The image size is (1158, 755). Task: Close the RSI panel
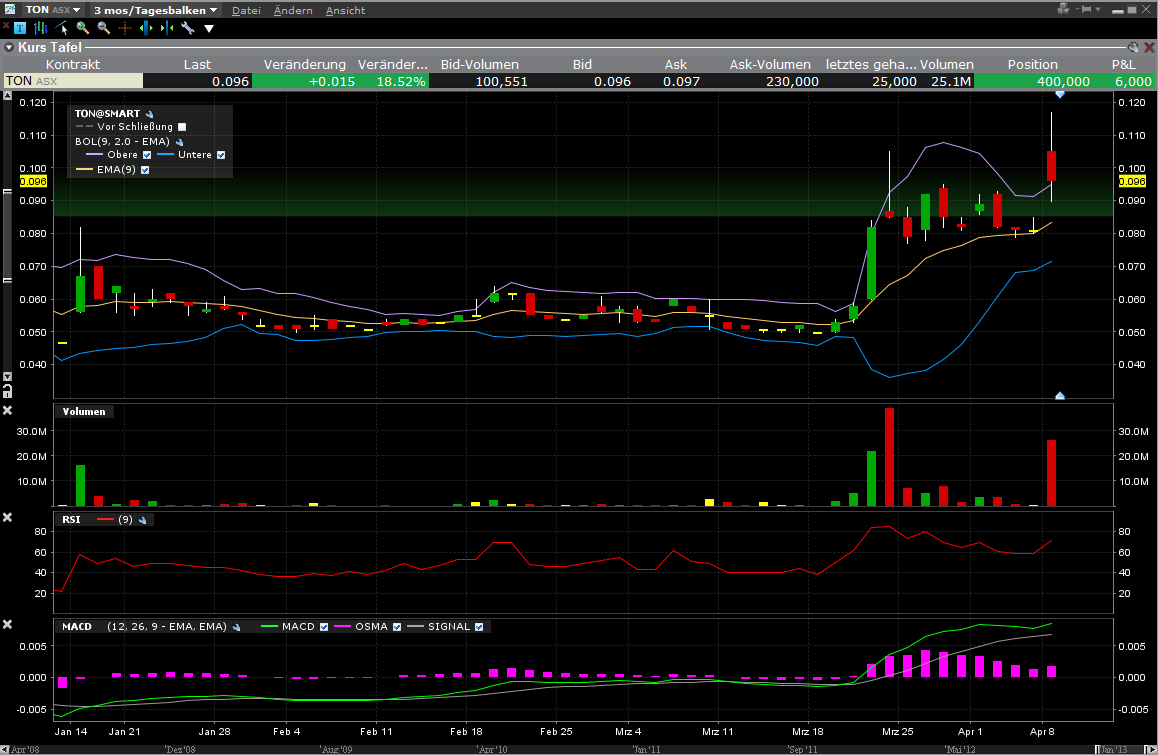point(8,517)
